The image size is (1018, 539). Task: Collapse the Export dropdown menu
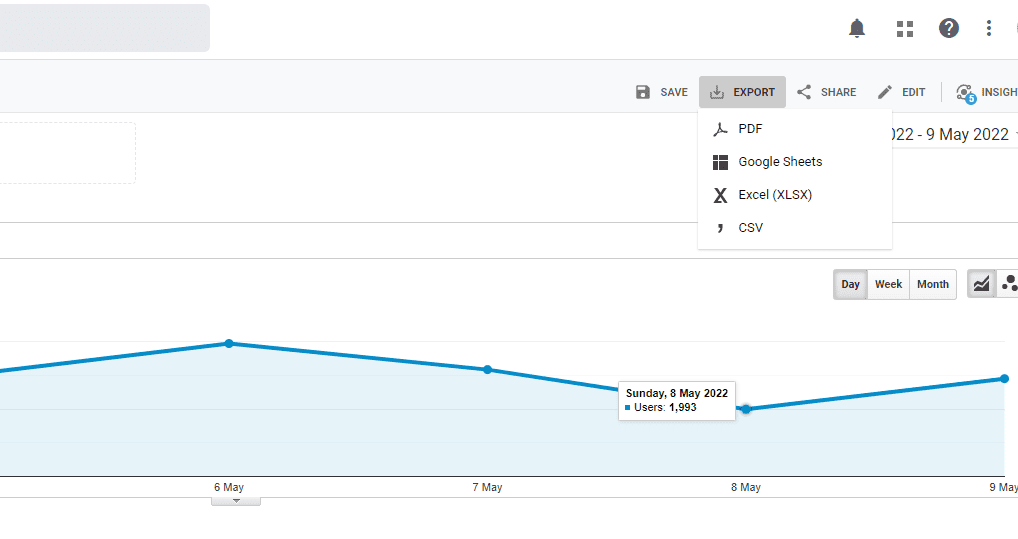pos(742,92)
